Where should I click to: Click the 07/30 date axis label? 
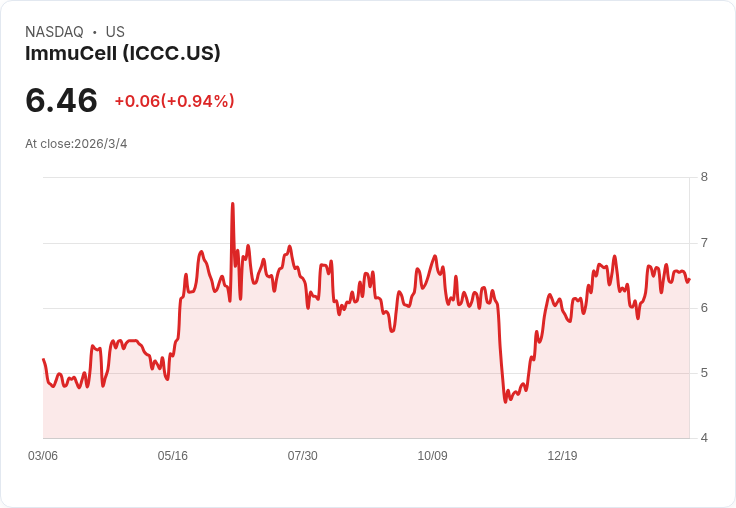tap(303, 456)
